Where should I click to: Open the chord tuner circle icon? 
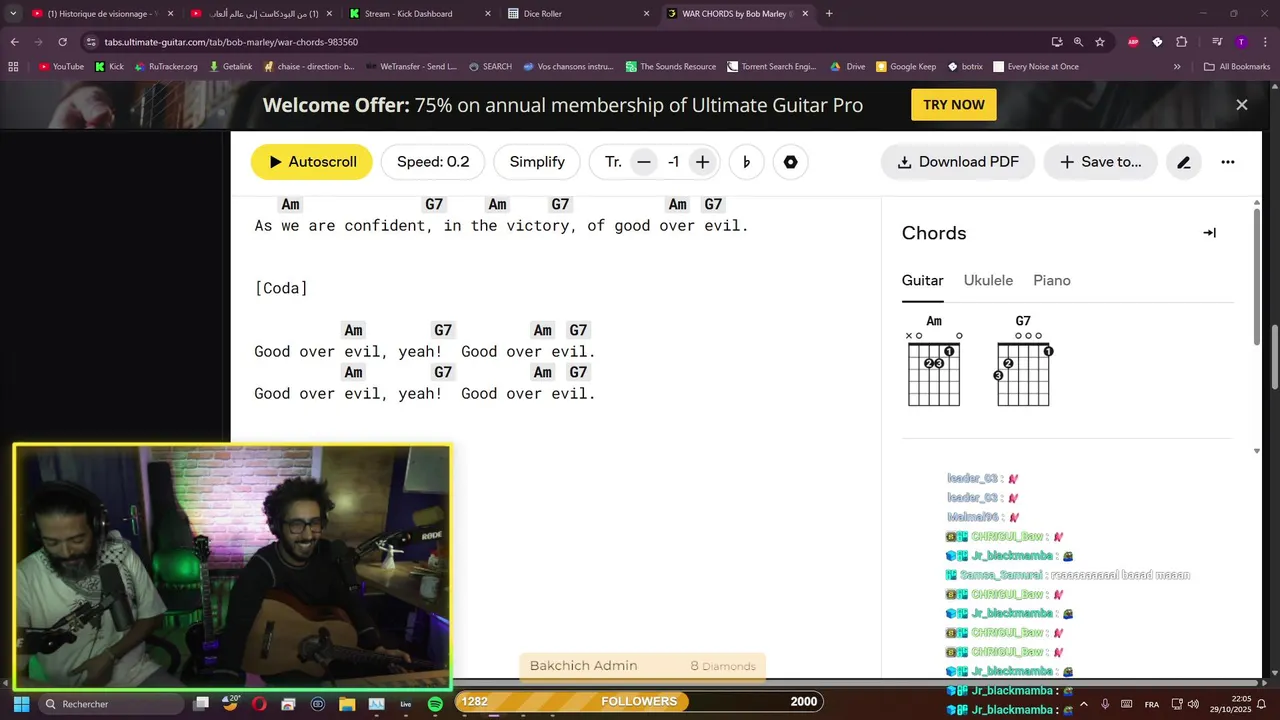click(790, 162)
